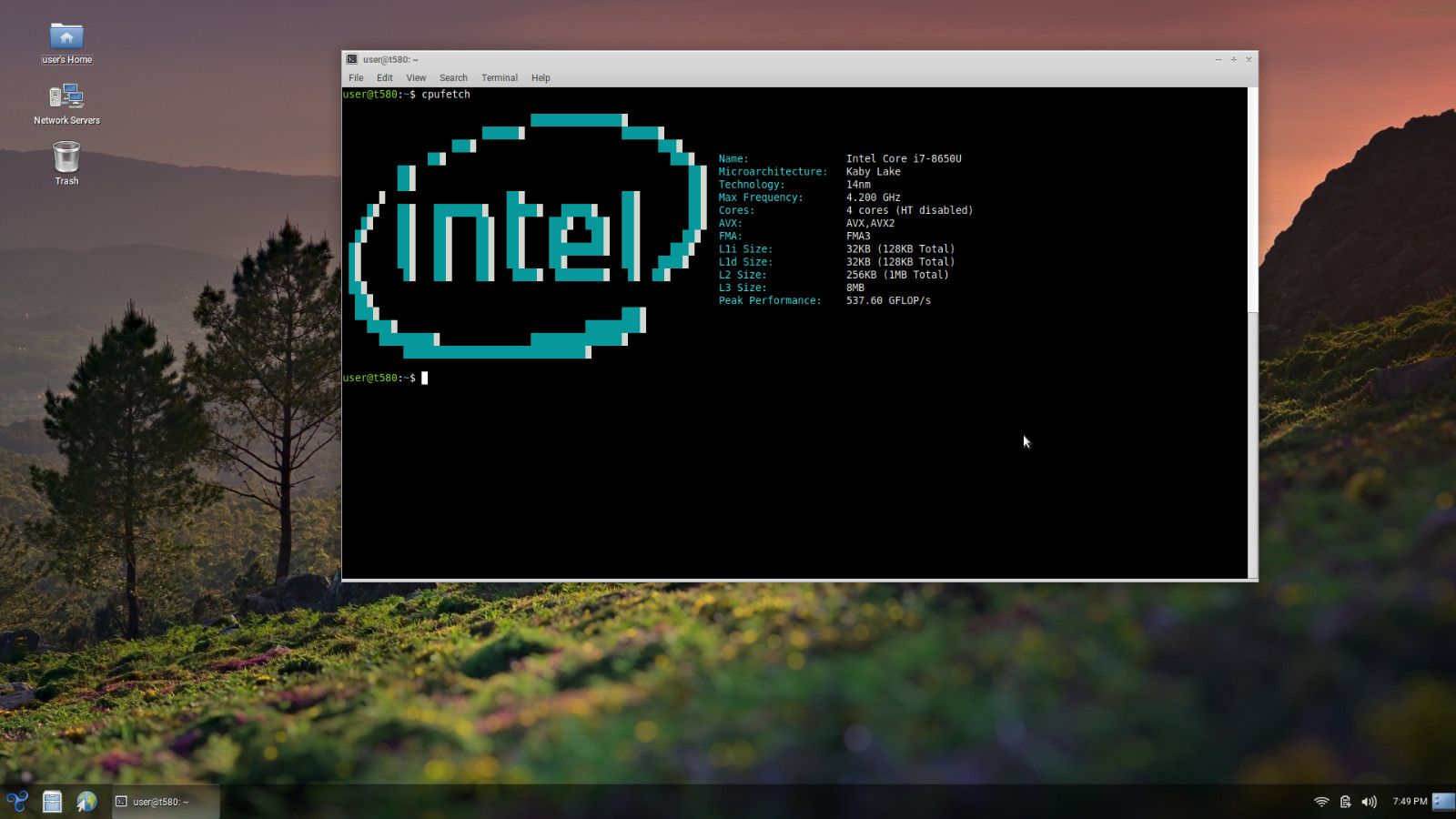Open the Network Servers desktop icon

[66, 104]
